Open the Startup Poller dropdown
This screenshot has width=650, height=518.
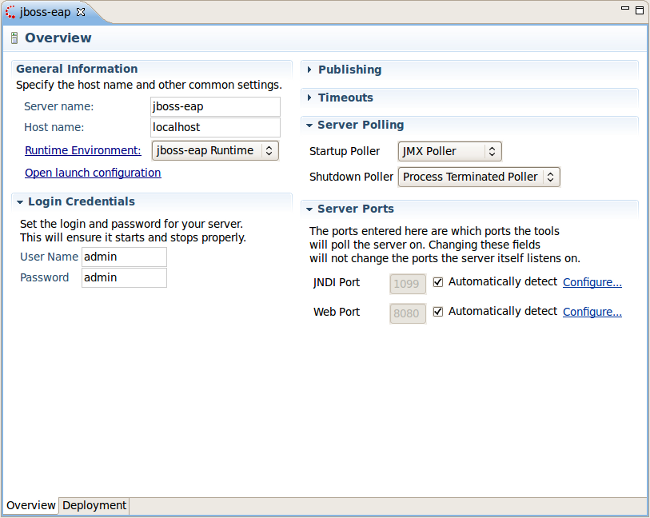449,151
